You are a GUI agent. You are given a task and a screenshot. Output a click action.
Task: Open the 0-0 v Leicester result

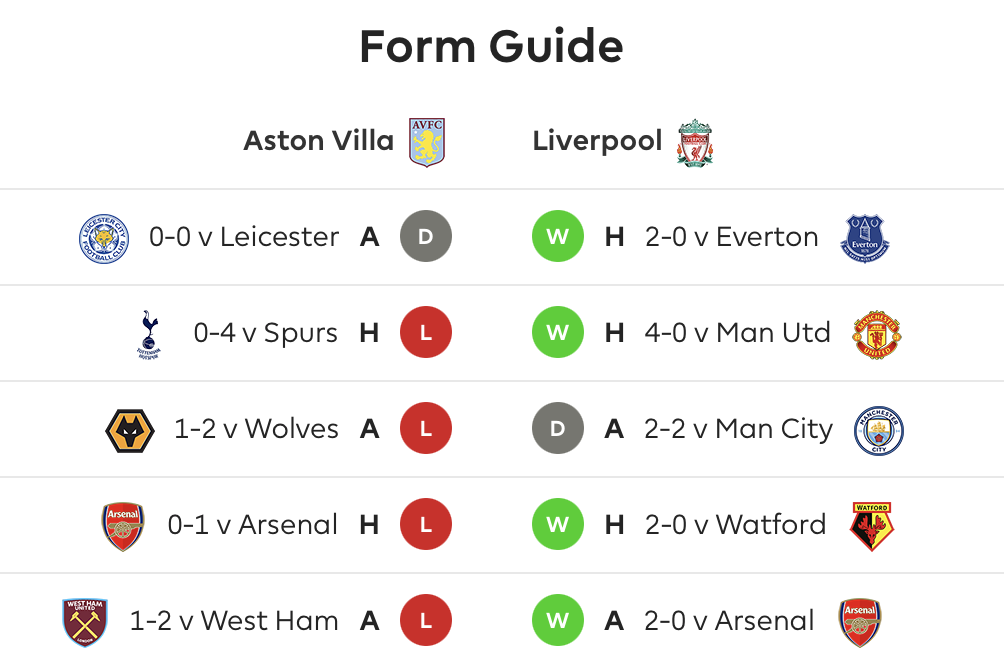pos(244,237)
